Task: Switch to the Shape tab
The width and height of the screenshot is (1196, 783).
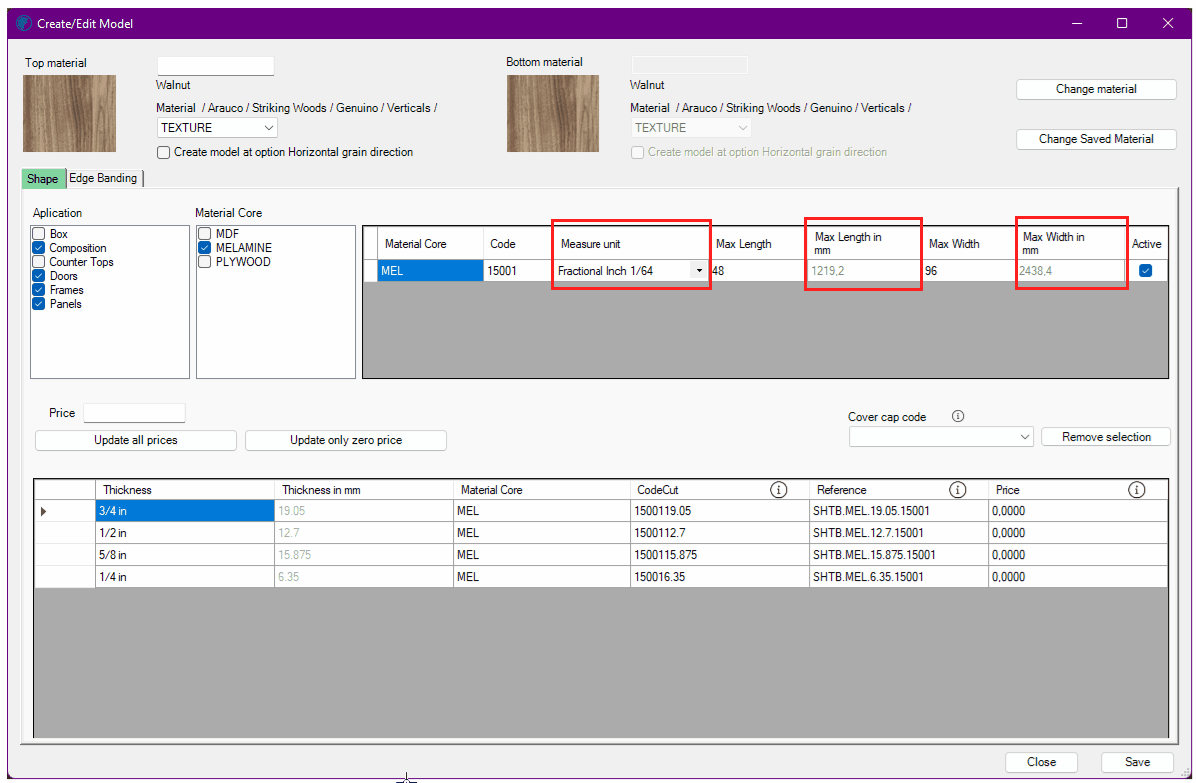Action: coord(43,178)
